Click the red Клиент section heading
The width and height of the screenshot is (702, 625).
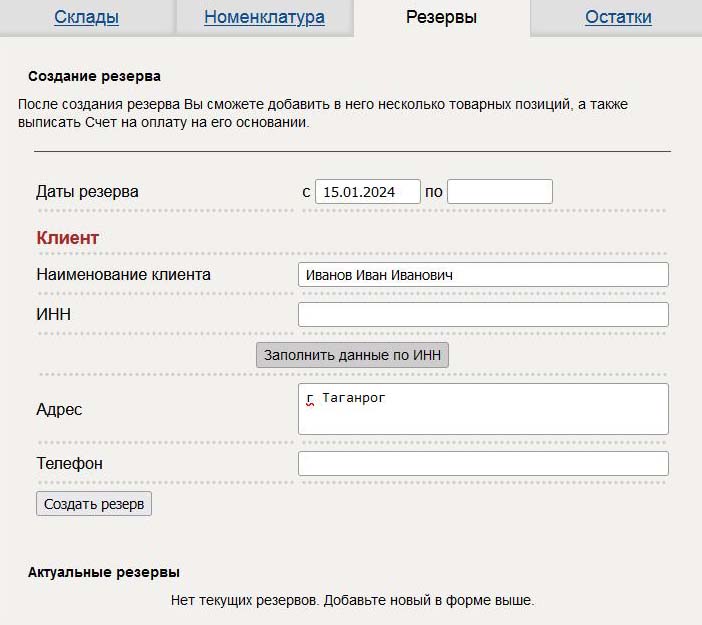click(x=68, y=238)
